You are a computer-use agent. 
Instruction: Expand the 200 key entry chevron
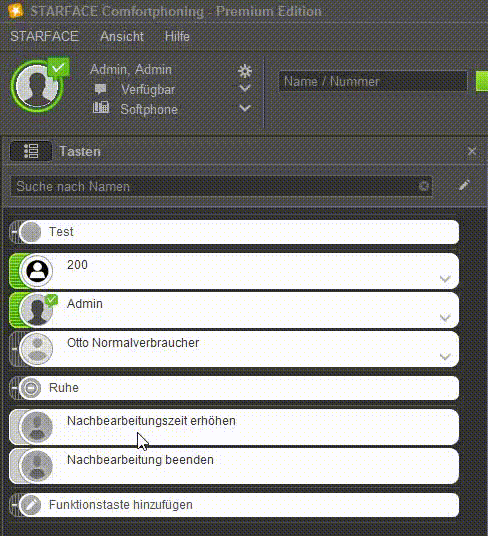click(445, 279)
